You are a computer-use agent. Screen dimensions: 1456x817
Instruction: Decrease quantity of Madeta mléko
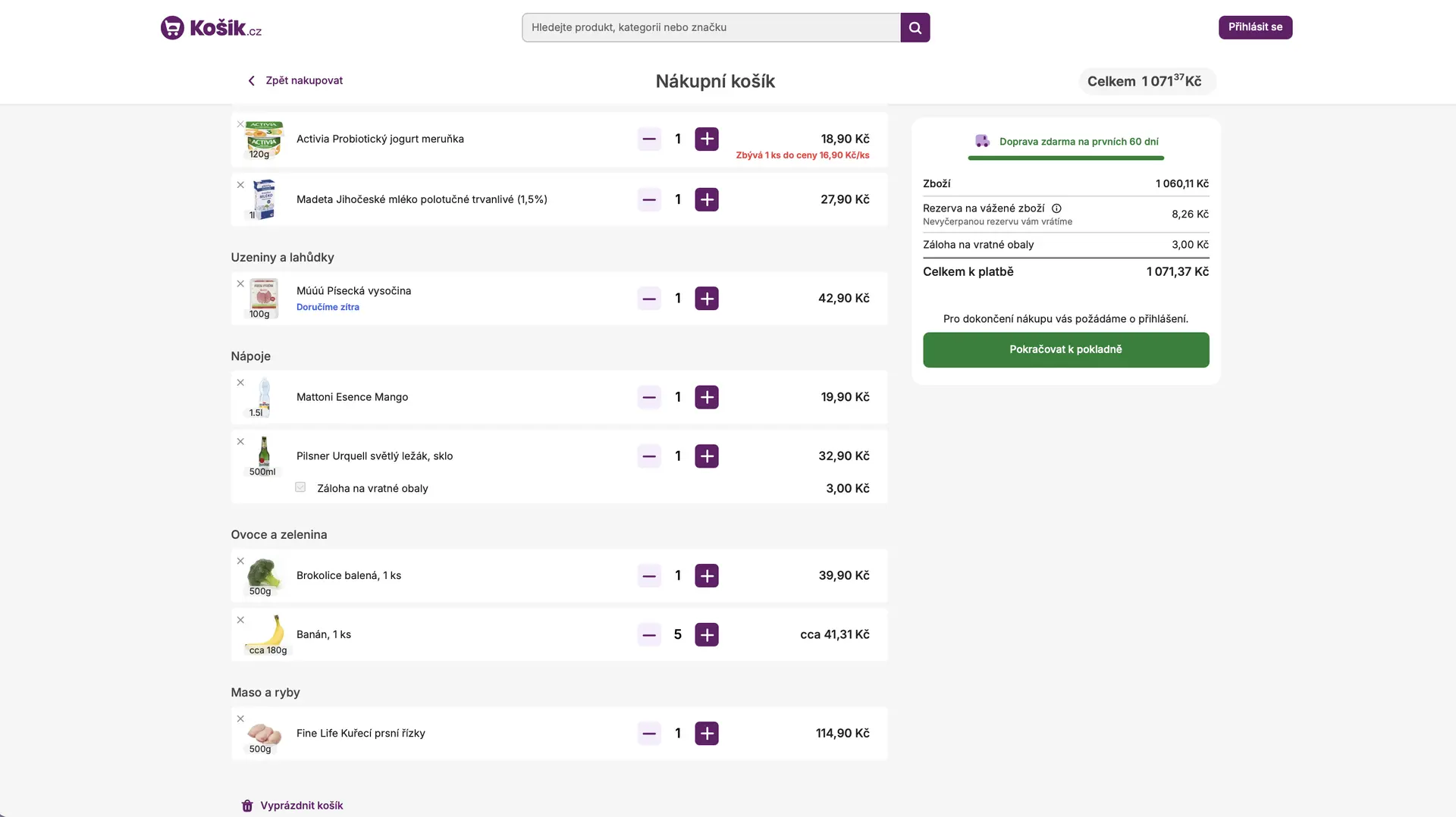(649, 199)
